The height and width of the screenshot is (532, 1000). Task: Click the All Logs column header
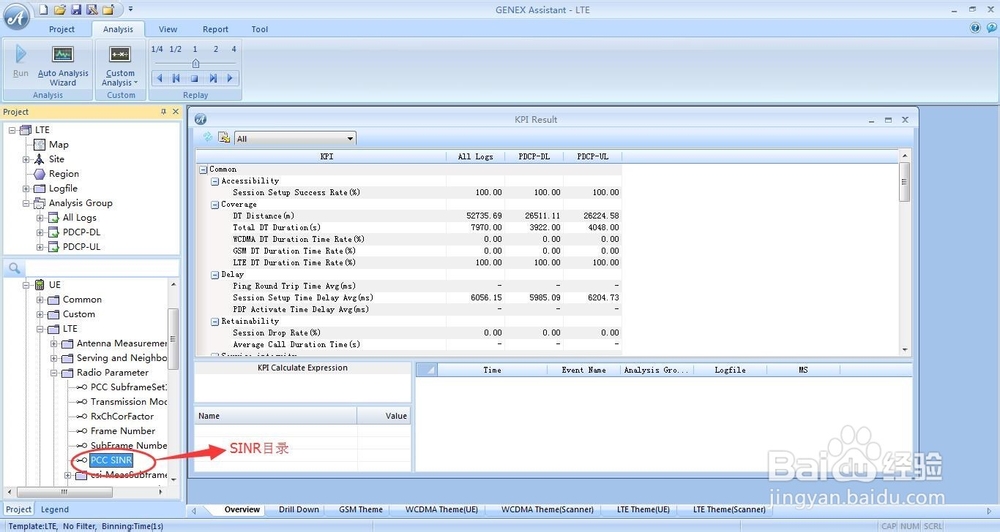(475, 157)
